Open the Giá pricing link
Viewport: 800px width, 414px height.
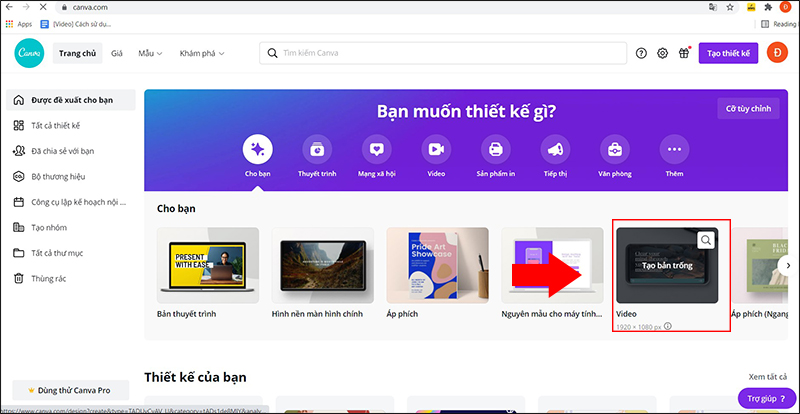point(117,53)
